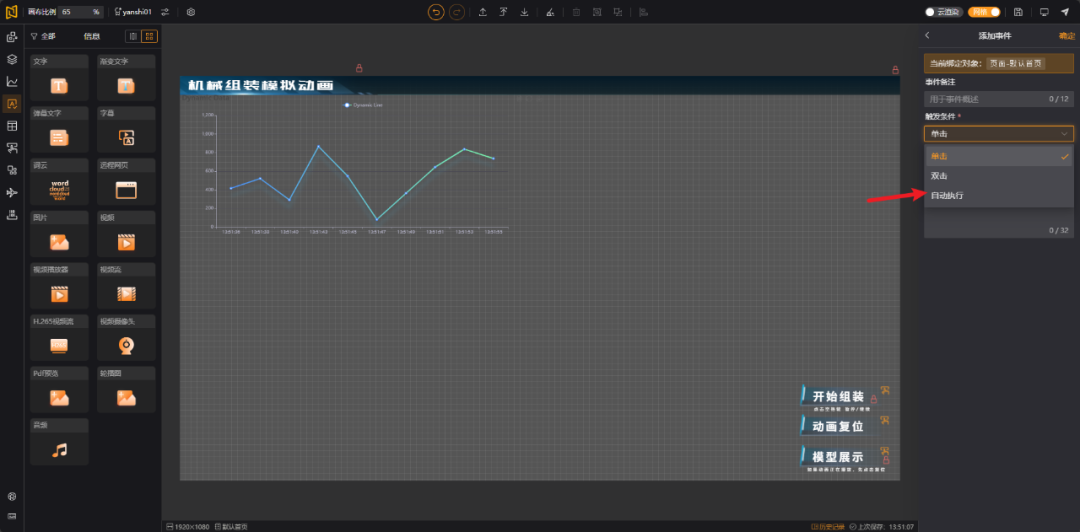Select 自动执行 in trigger dropdown list
Viewport: 1080px width, 532px height.
coord(998,196)
